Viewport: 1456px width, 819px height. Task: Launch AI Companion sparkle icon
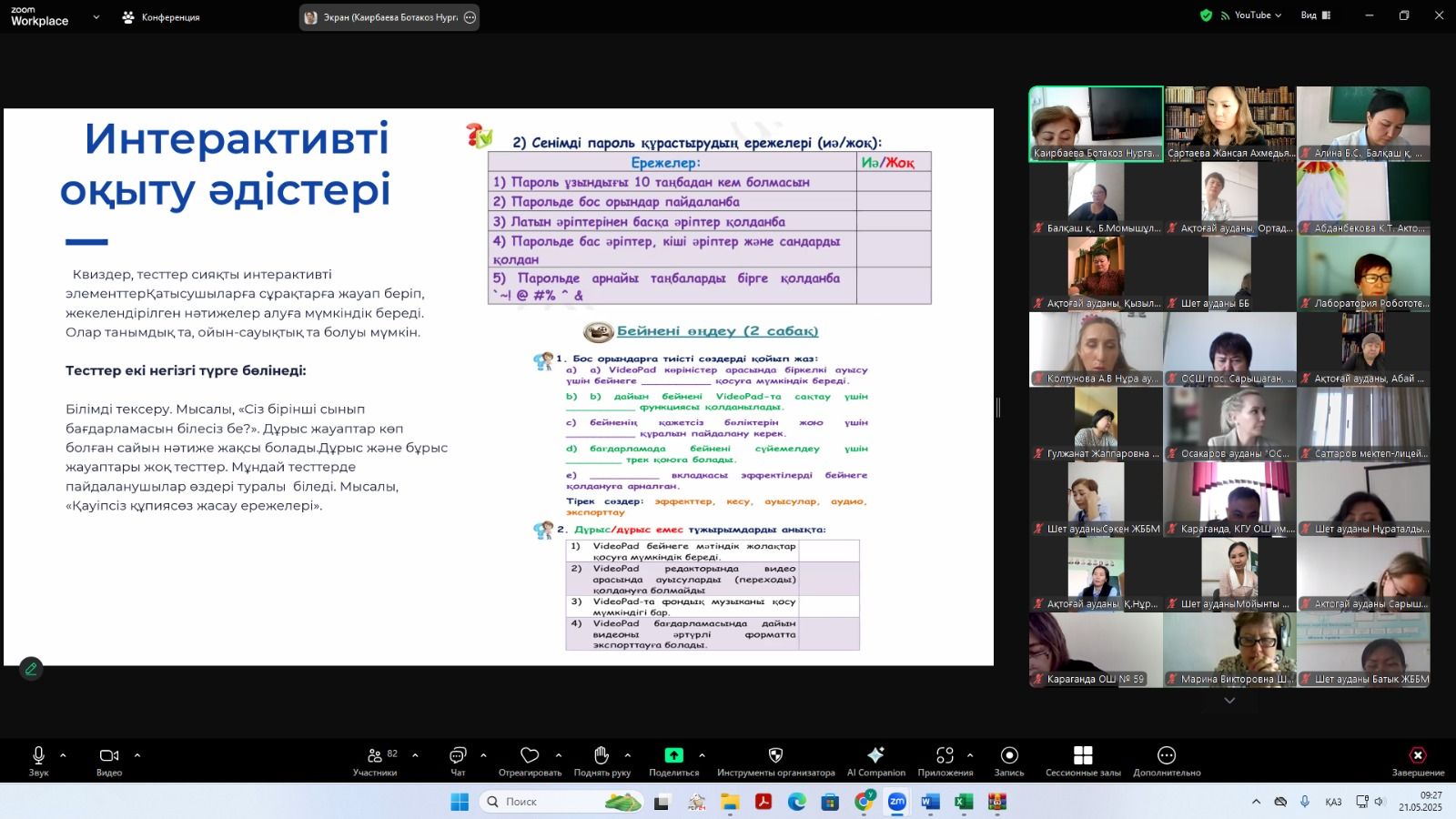click(875, 756)
